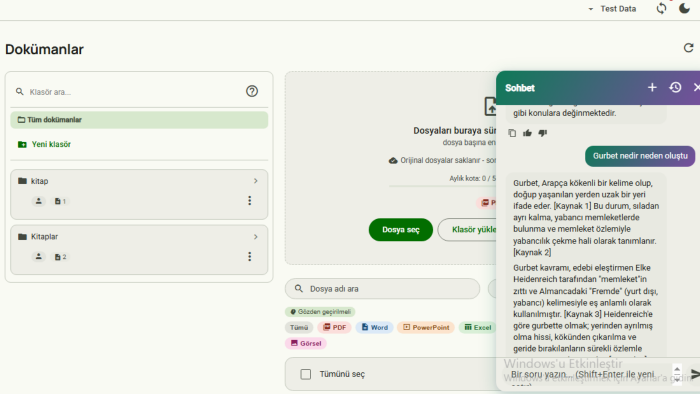The image size is (700, 394).
Task: Open the Kitaplar folder row
Action: click(x=139, y=249)
